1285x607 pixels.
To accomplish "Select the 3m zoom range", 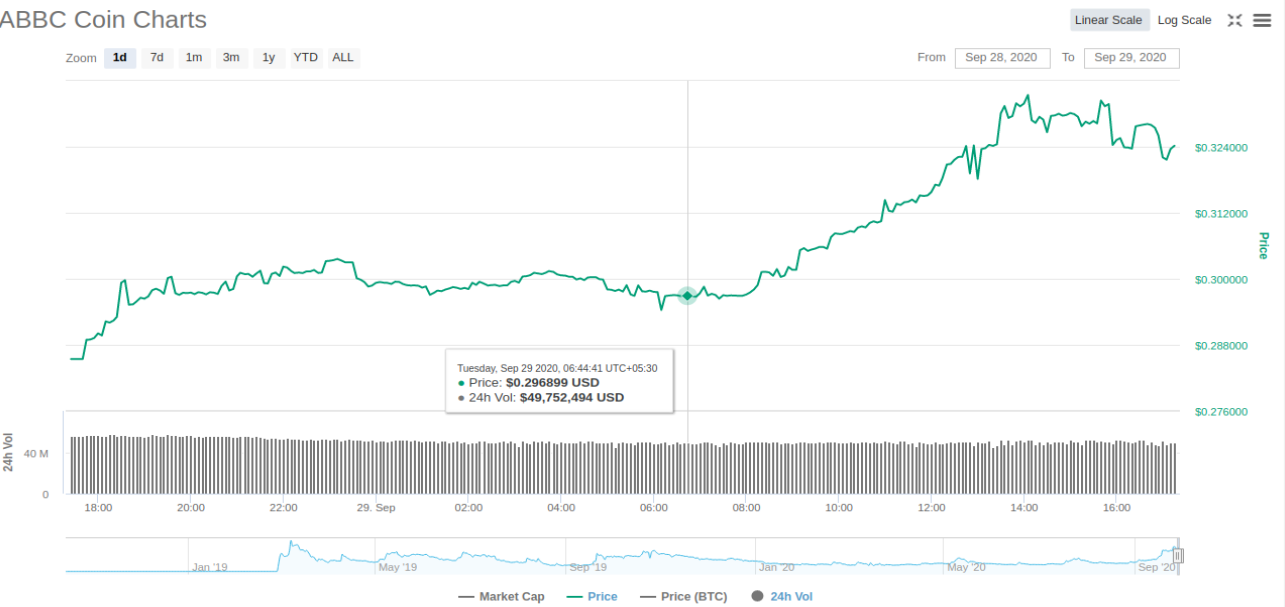I will pyautogui.click(x=231, y=57).
